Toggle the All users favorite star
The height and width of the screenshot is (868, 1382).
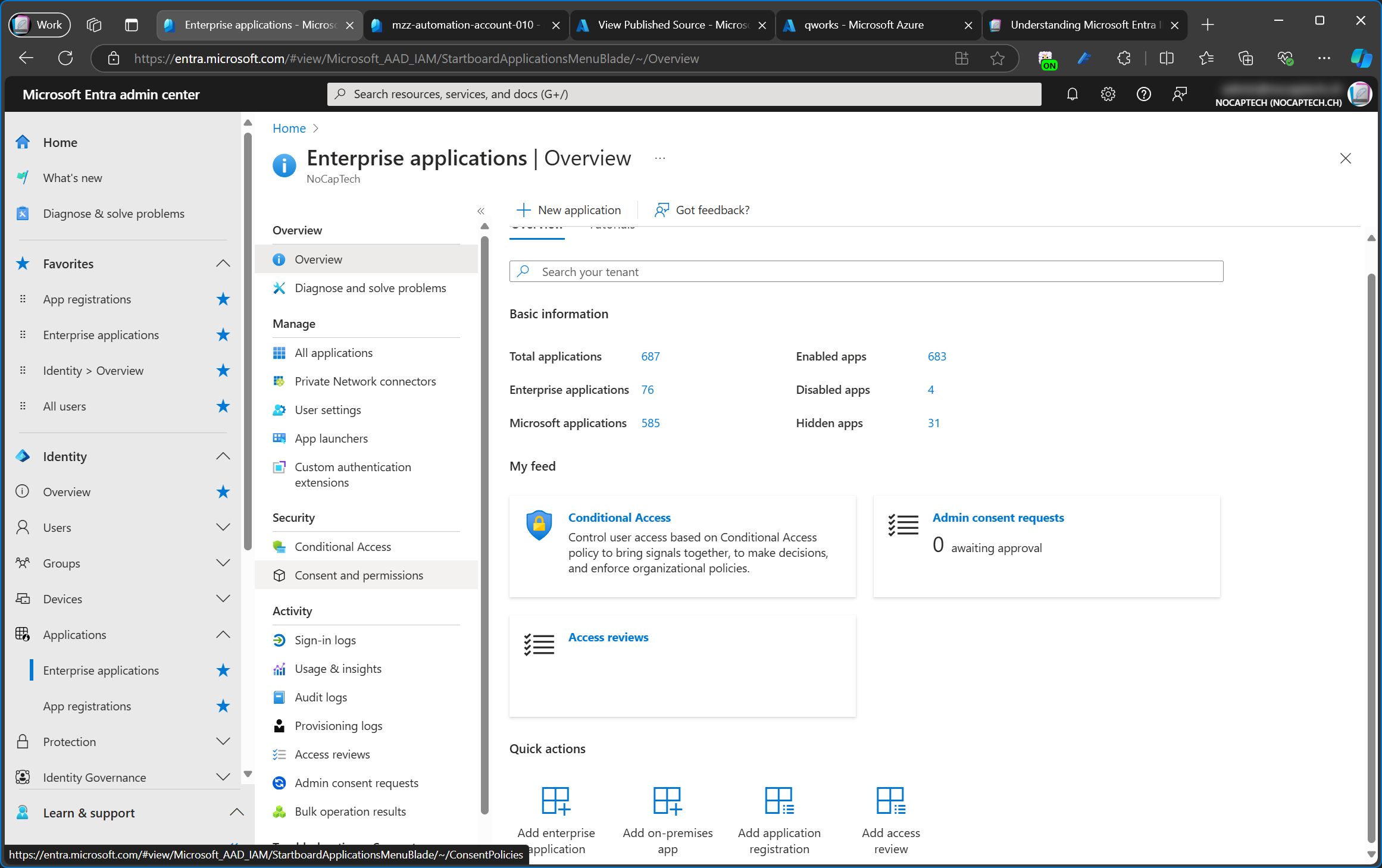pyautogui.click(x=223, y=406)
